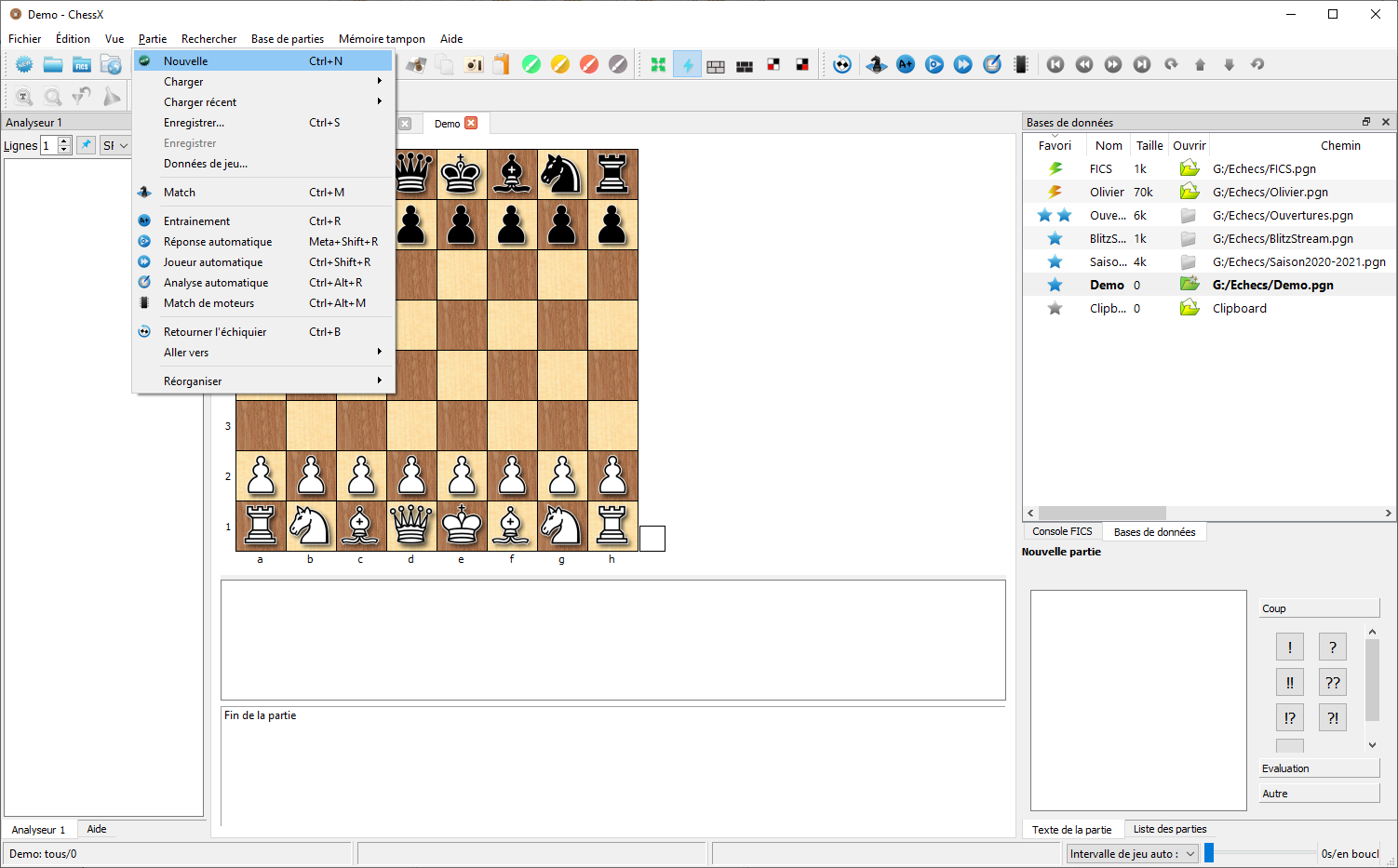
Task: Click the double exclamation (!!) annotation button
Action: coord(1289,683)
